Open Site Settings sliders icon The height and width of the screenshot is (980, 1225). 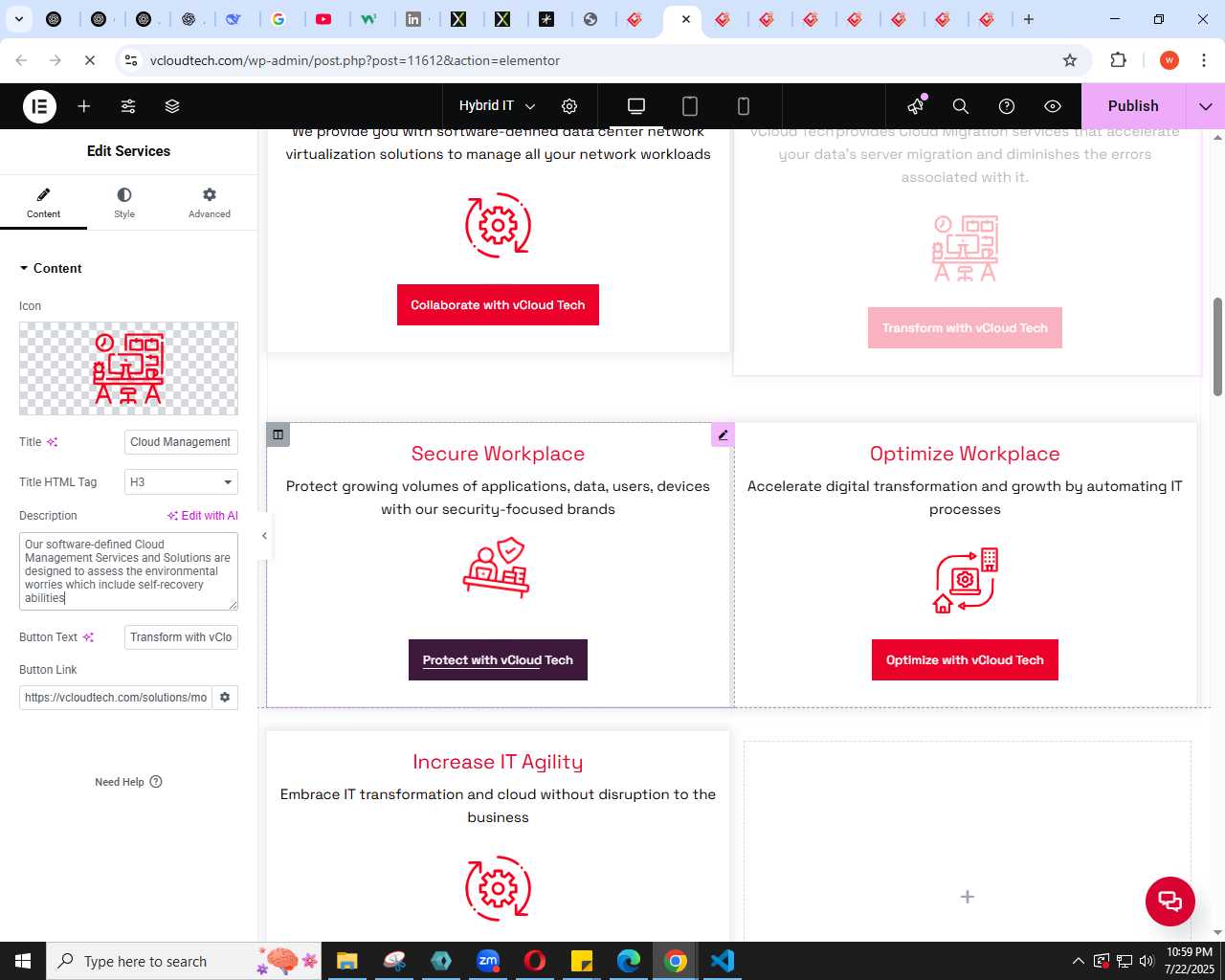pyautogui.click(x=128, y=106)
